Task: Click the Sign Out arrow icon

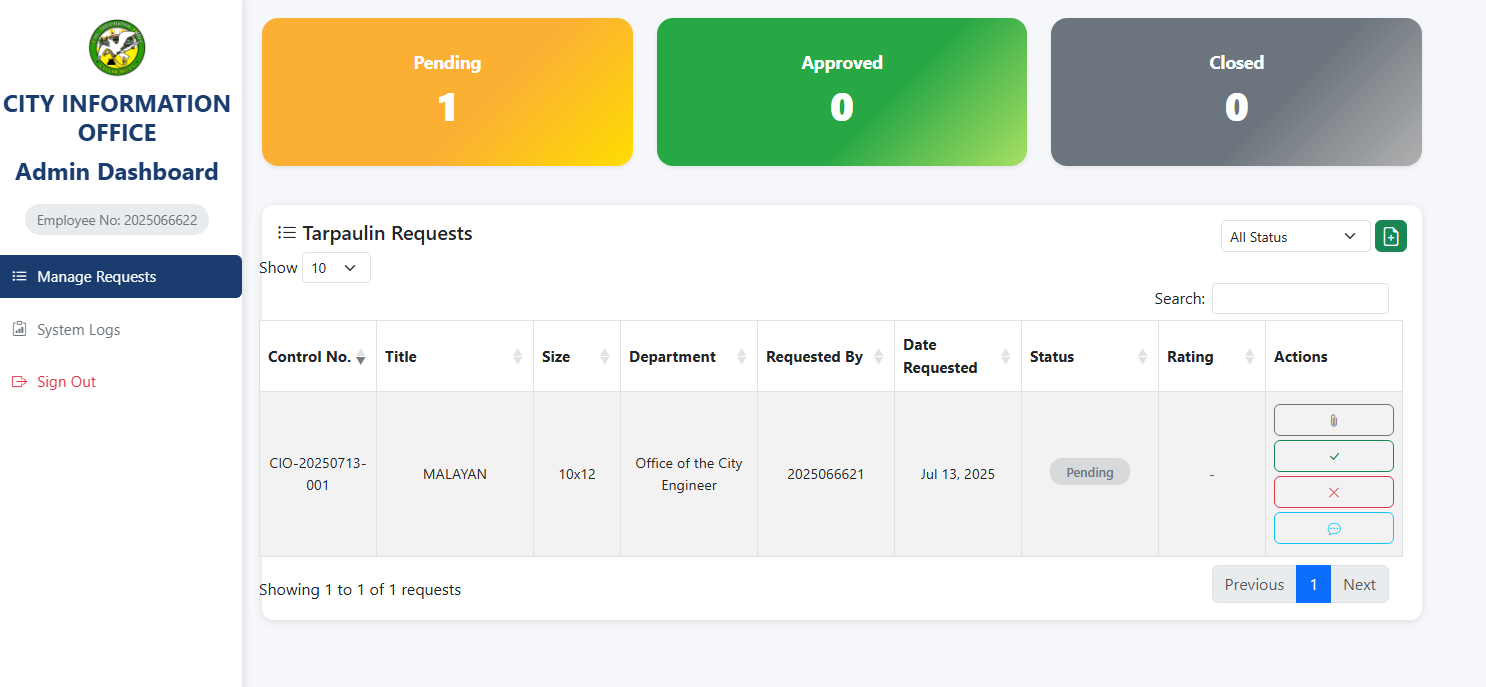Action: [x=19, y=381]
